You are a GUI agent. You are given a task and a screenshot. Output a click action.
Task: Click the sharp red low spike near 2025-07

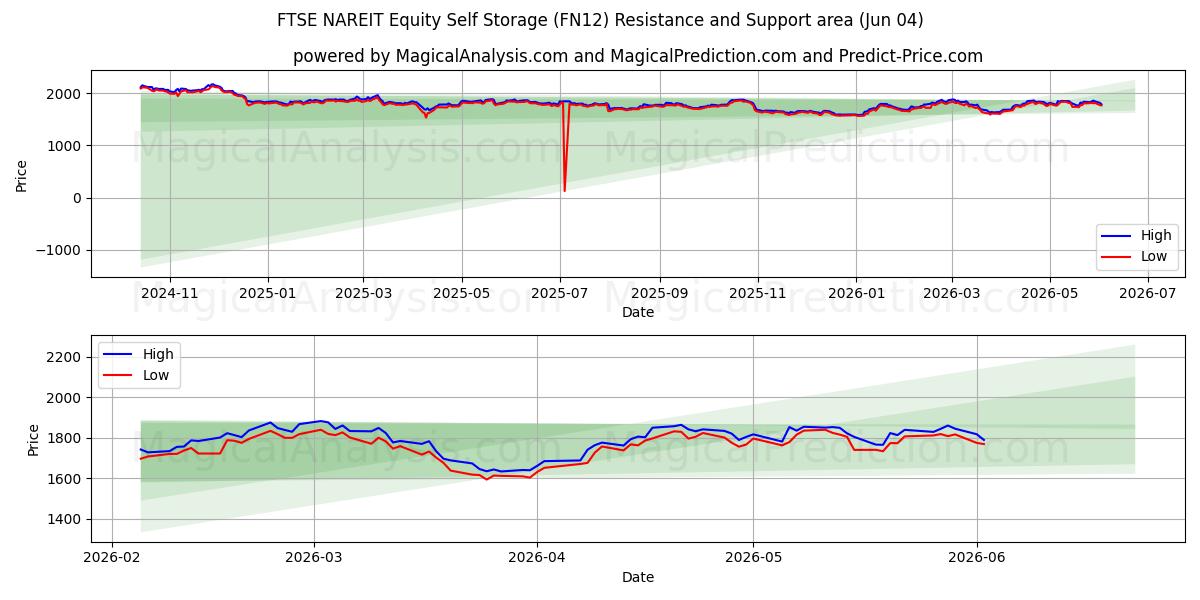pyautogui.click(x=564, y=146)
